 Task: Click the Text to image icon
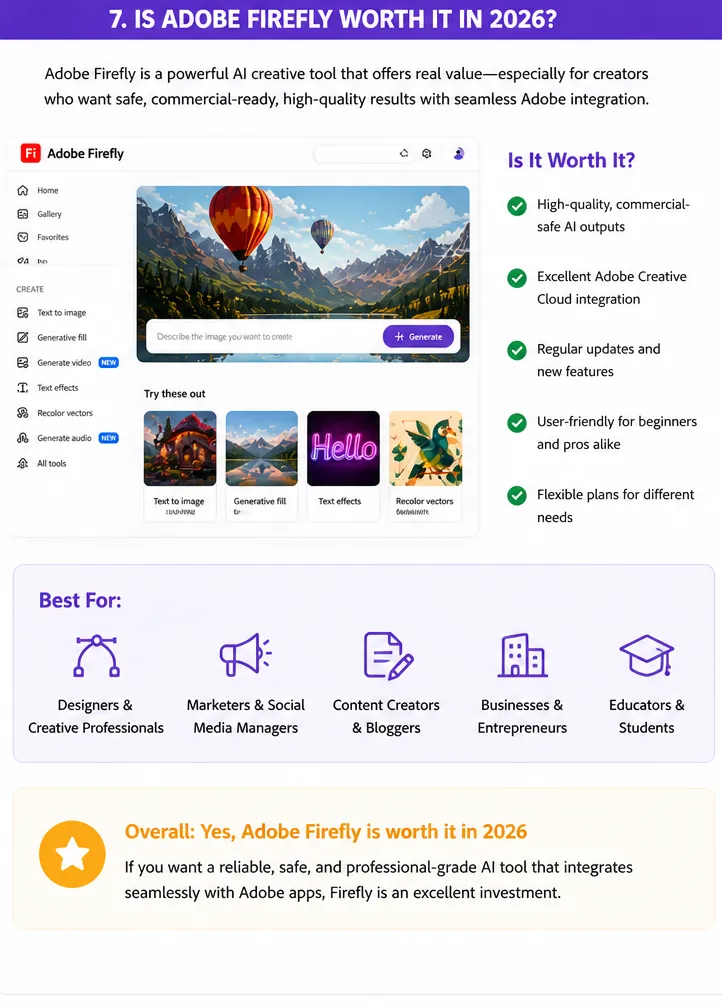click(x=23, y=312)
